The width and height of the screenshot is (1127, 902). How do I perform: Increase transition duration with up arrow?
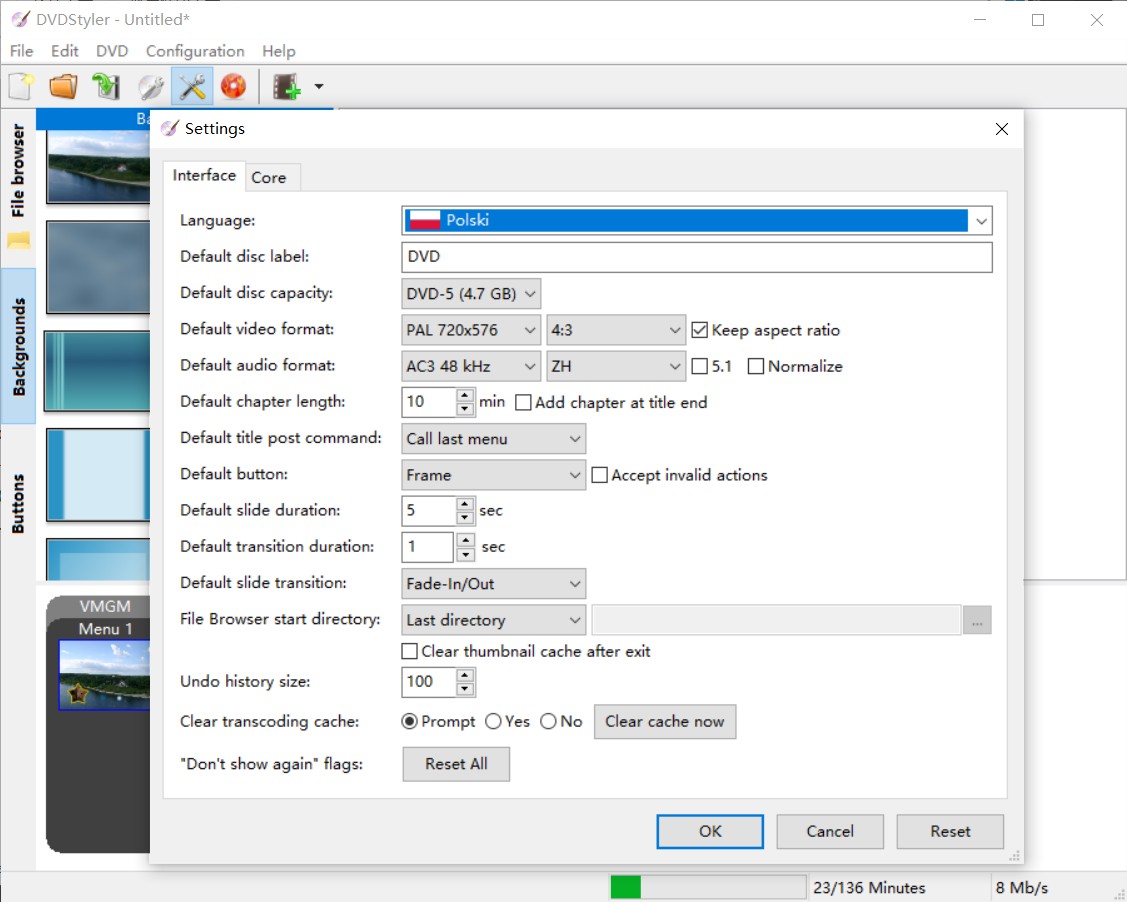466,540
